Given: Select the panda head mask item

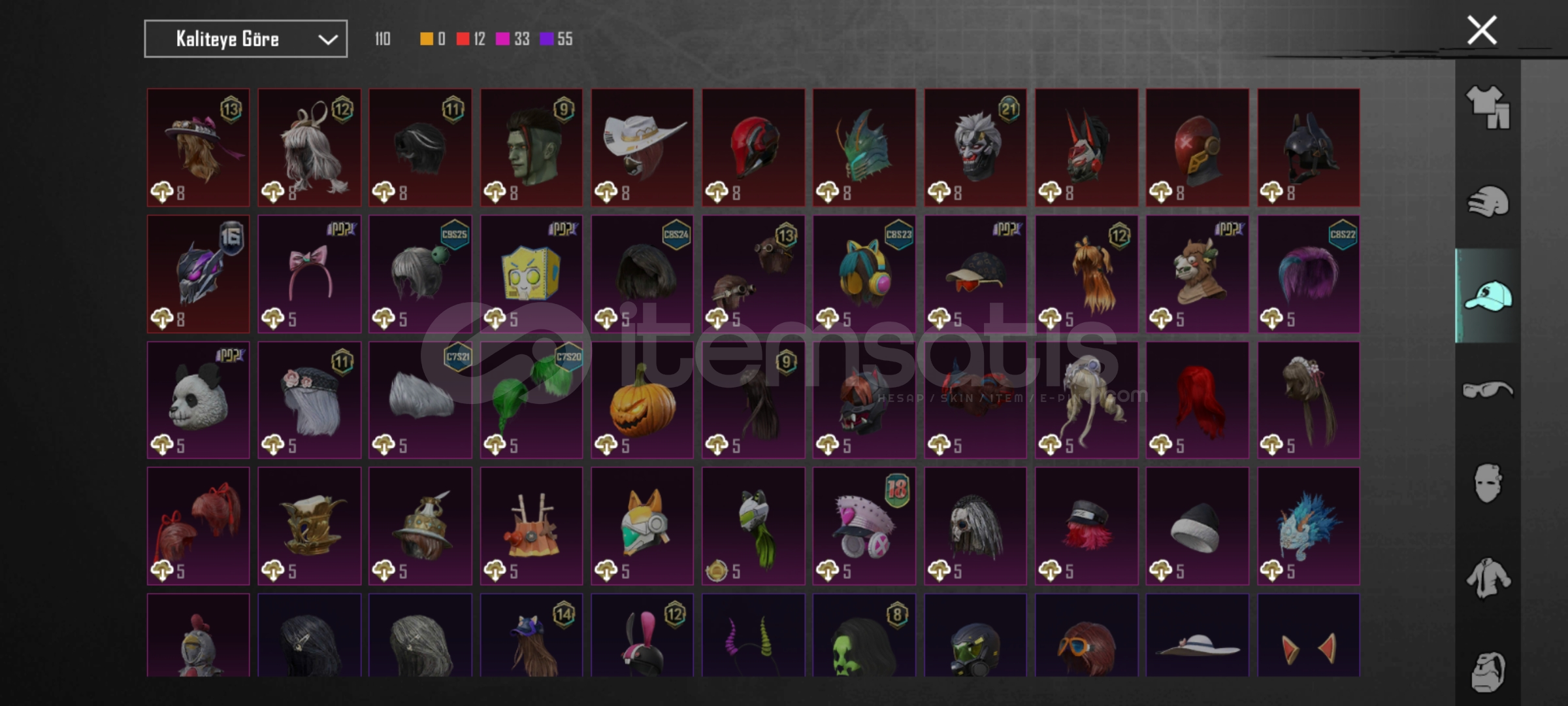Looking at the screenshot, I should 198,400.
